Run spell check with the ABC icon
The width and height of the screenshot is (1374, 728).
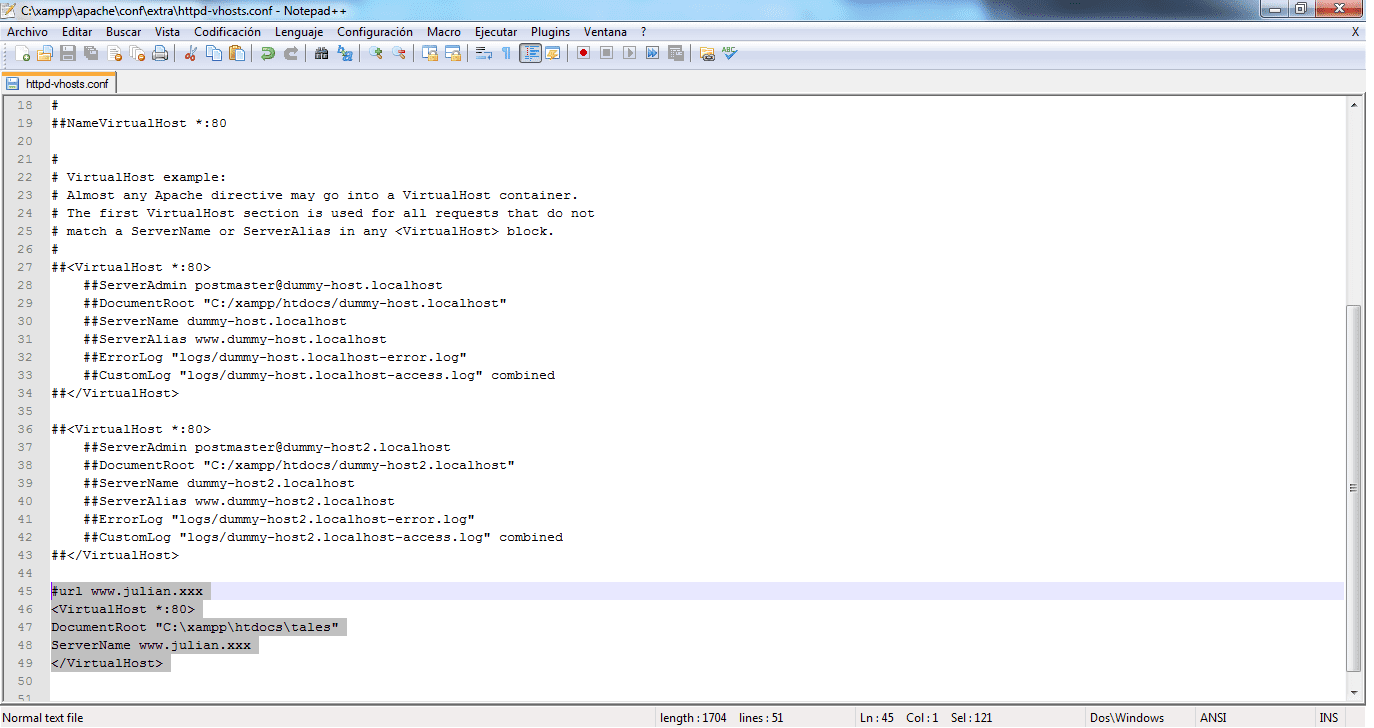click(730, 53)
